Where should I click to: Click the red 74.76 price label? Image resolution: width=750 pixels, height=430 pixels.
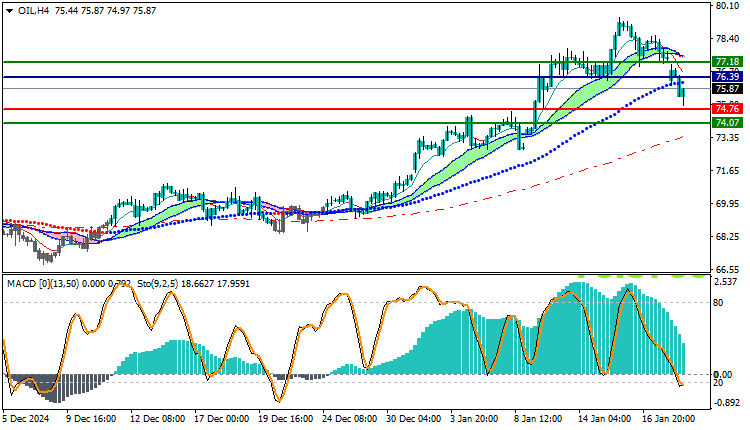728,109
